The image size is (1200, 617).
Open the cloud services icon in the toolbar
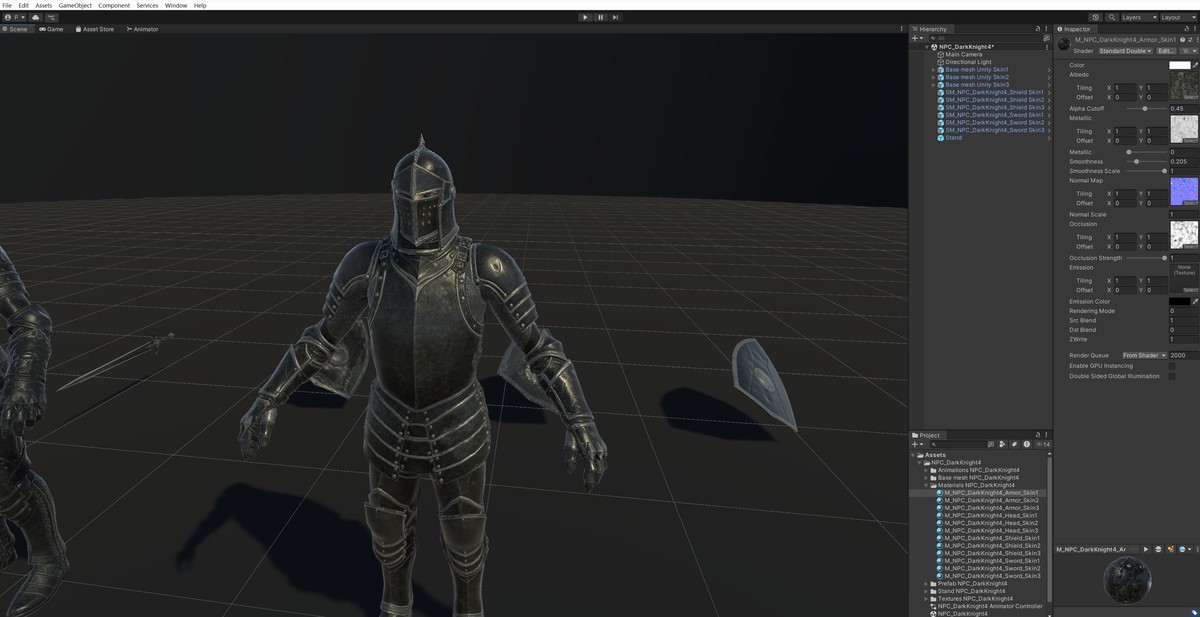tap(36, 17)
